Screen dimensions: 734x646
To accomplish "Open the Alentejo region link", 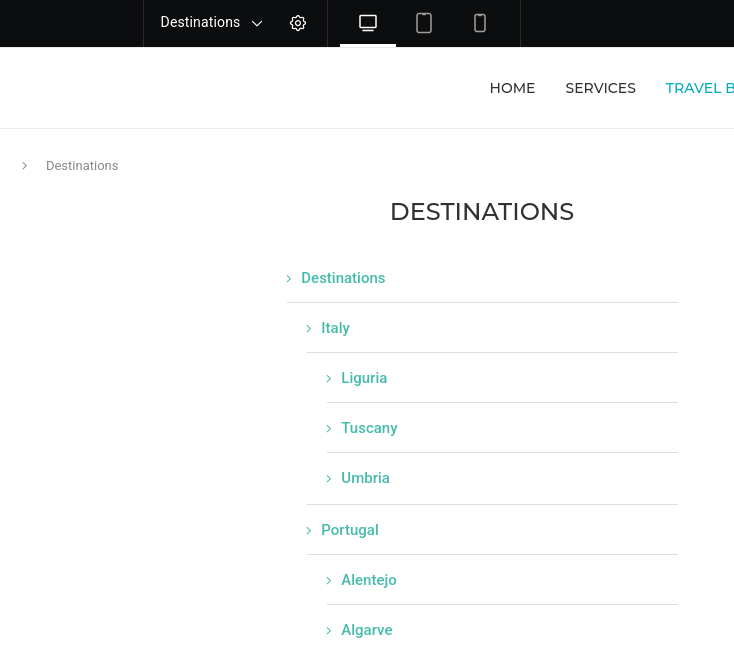I will (368, 580).
